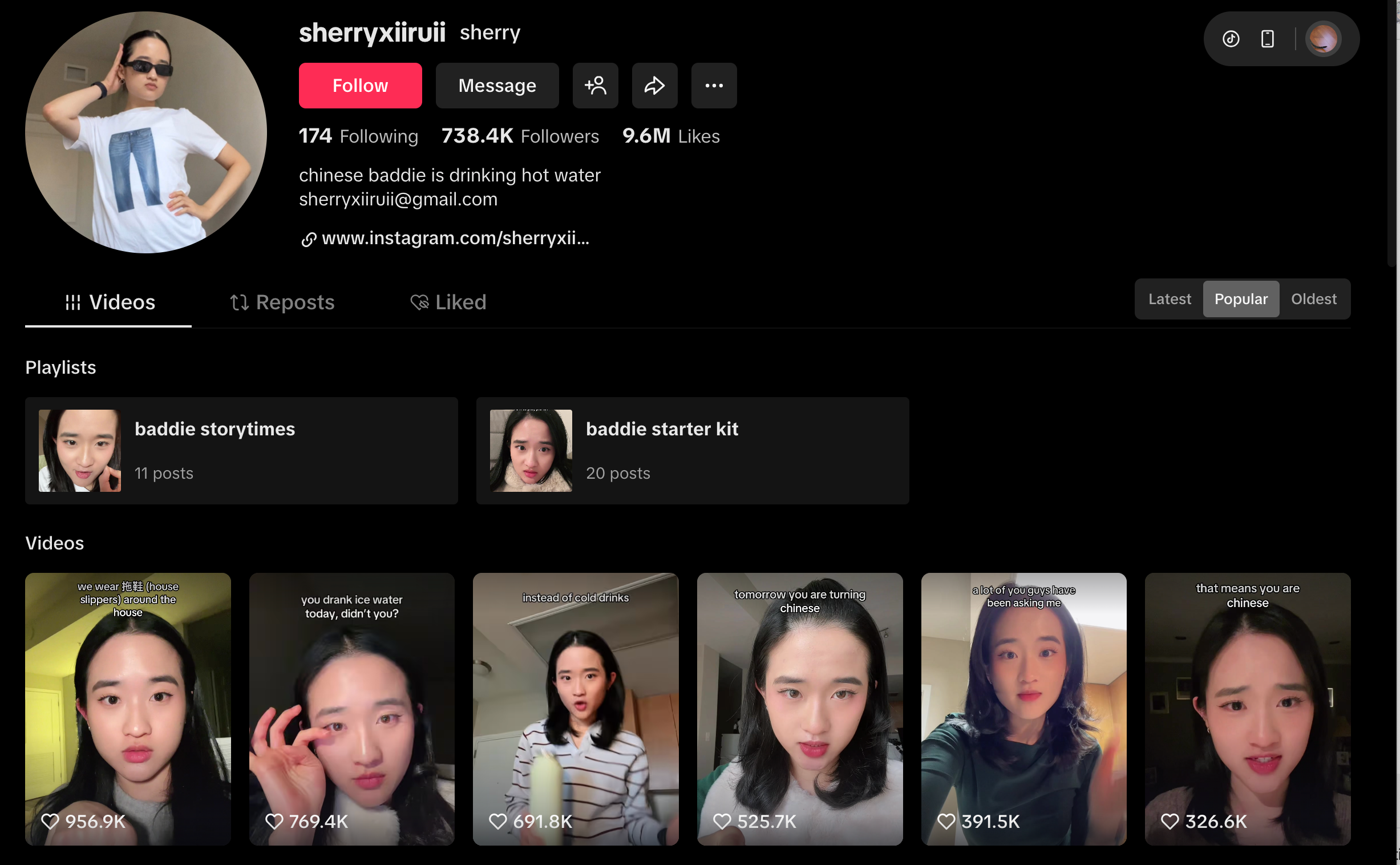Open the baddie starter kit playlist
Image resolution: width=1400 pixels, height=865 pixels.
point(692,450)
